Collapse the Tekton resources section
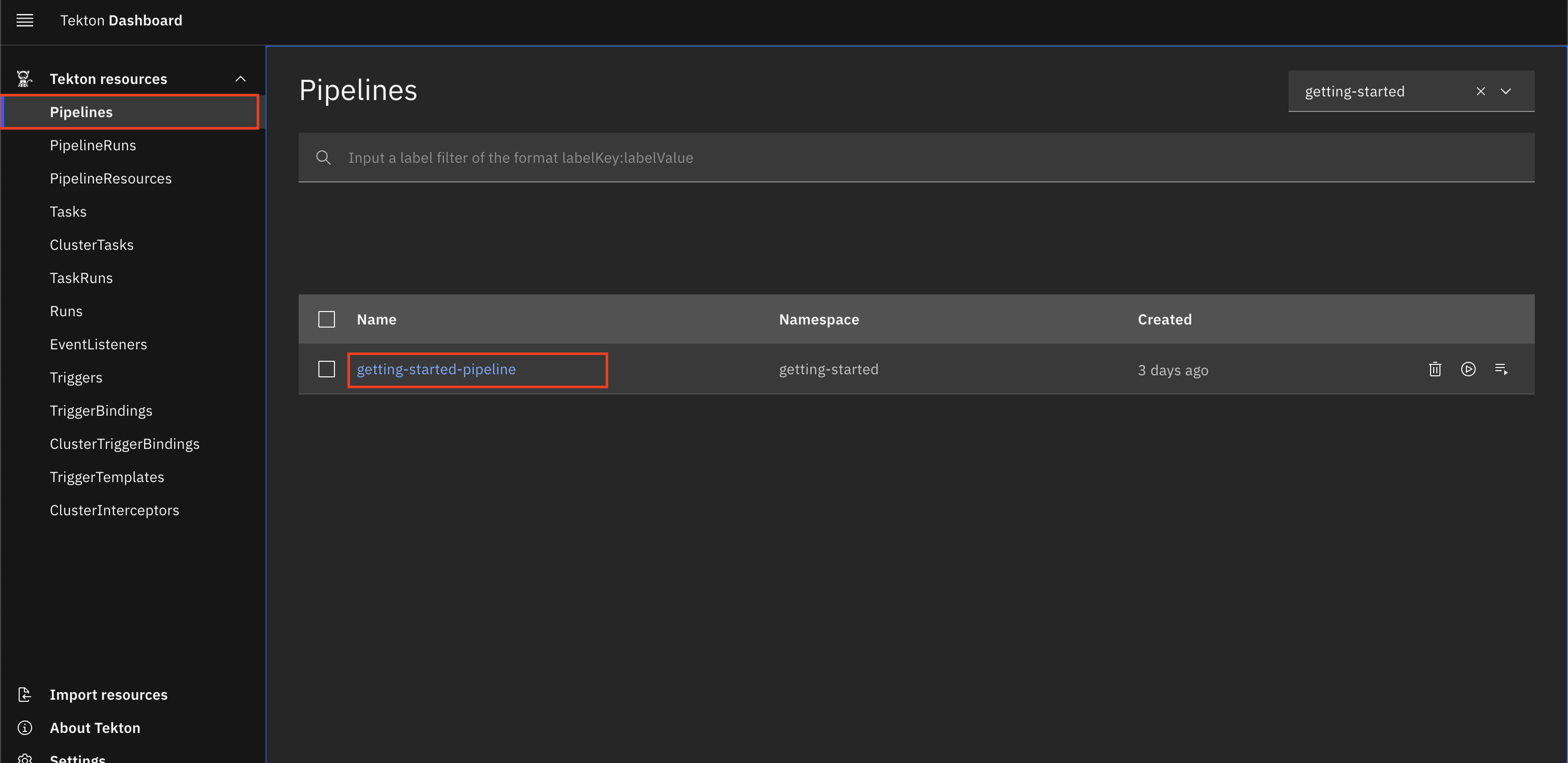The height and width of the screenshot is (763, 1568). 241,79
